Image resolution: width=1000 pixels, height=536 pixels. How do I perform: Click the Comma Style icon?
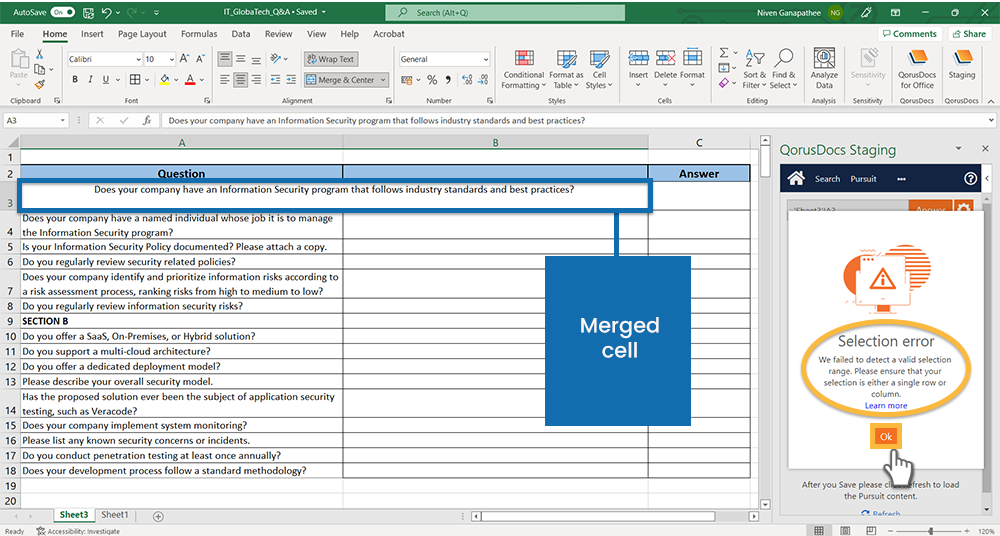click(448, 80)
